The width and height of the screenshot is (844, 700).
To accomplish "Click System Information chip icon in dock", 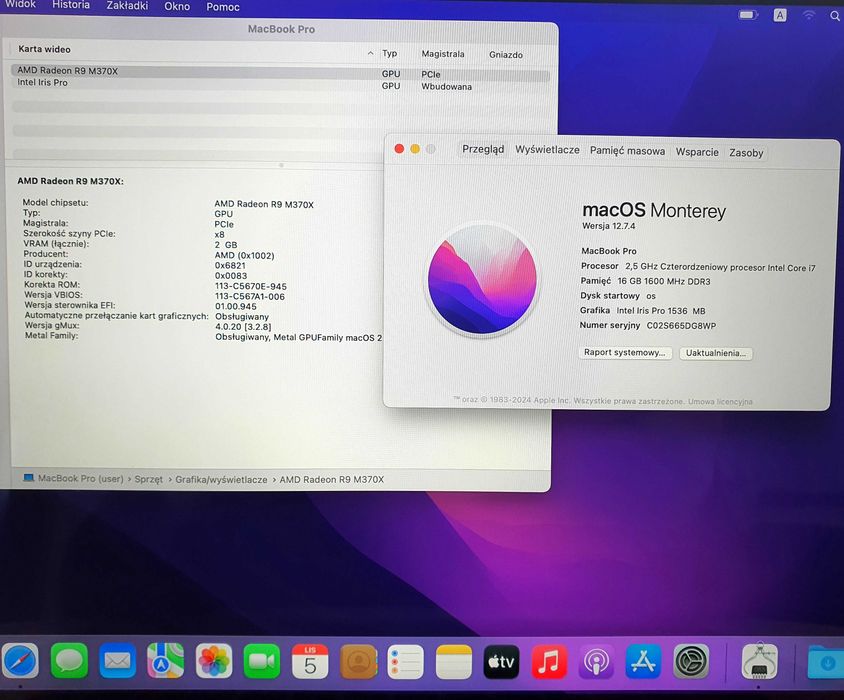I will point(759,661).
